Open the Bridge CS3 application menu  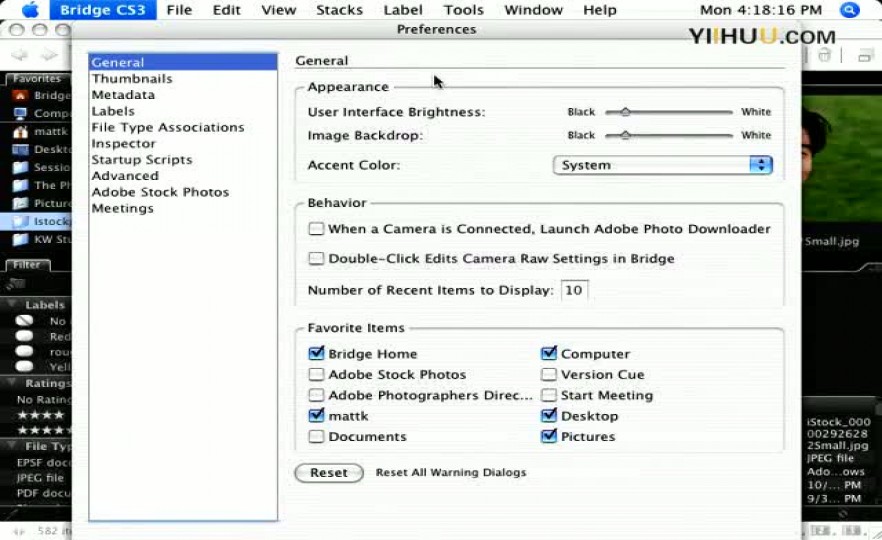coord(103,10)
